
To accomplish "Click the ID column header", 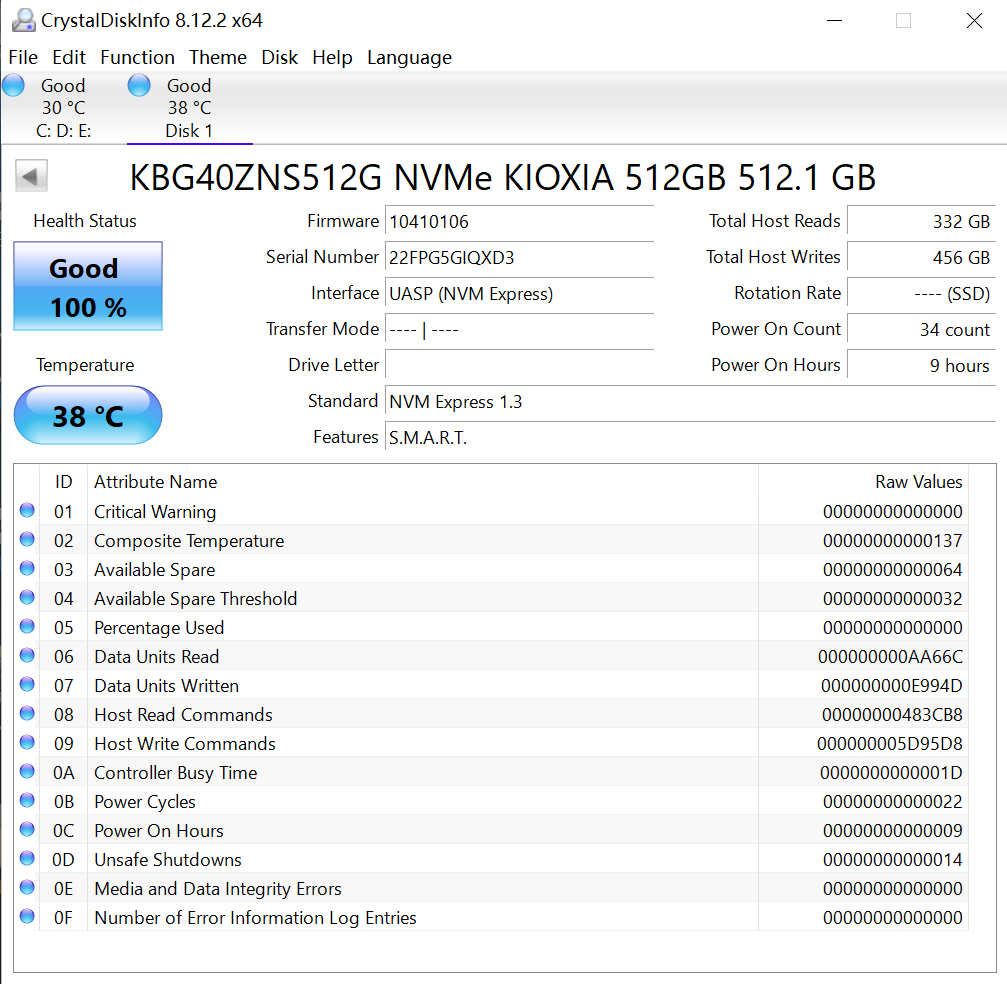I will click(x=64, y=482).
